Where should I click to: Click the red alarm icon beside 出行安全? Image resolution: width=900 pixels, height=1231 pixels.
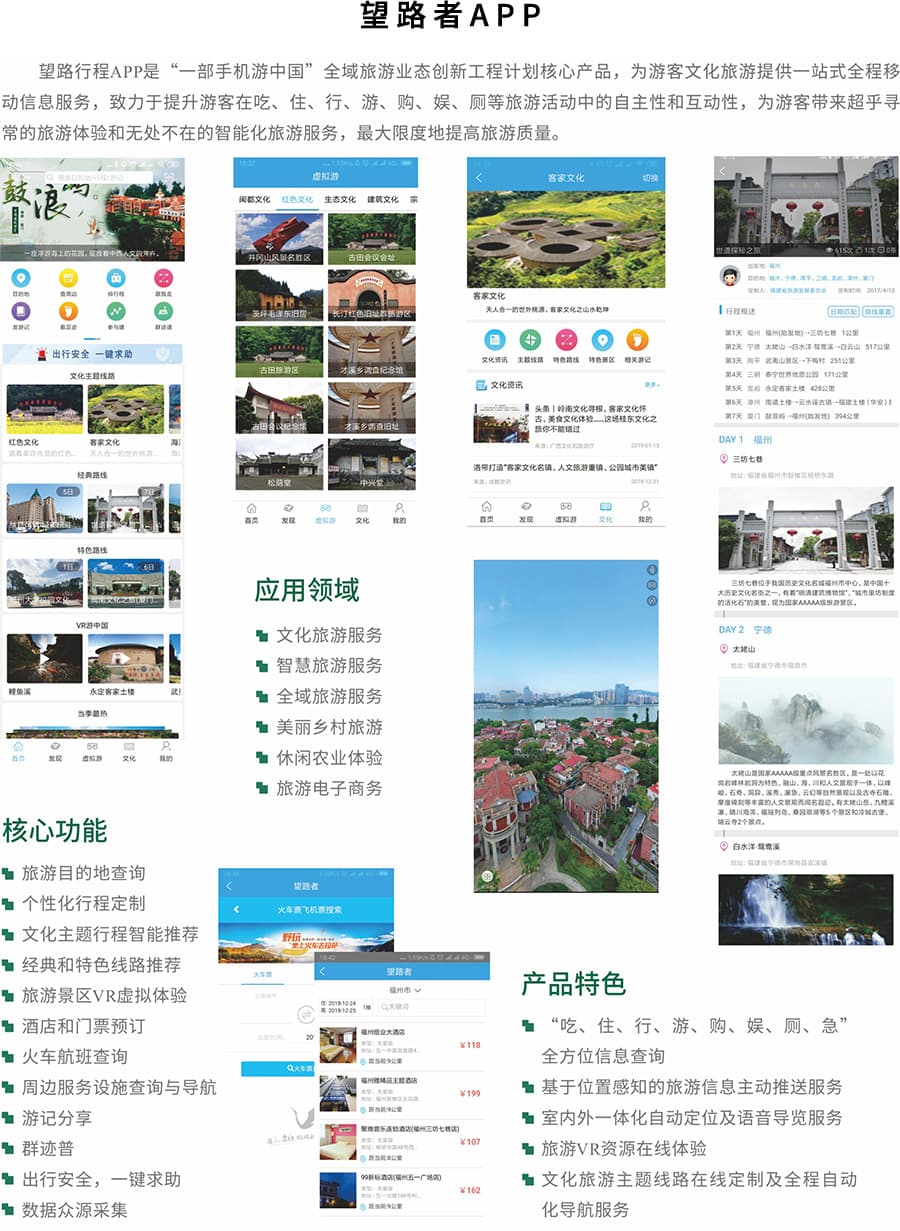pos(42,354)
